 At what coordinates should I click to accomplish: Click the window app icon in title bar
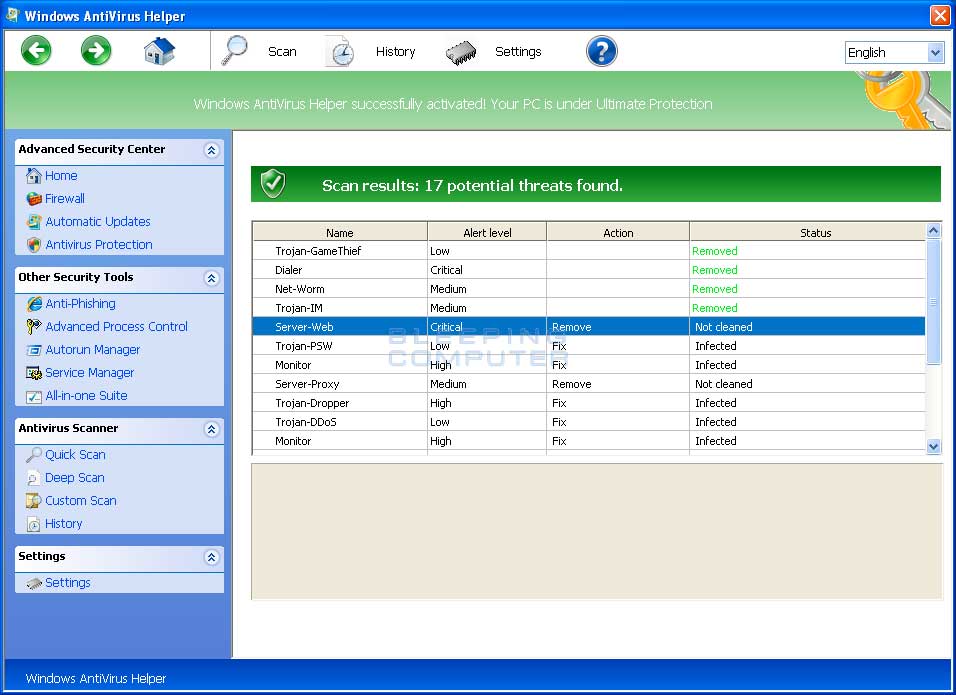click(12, 15)
